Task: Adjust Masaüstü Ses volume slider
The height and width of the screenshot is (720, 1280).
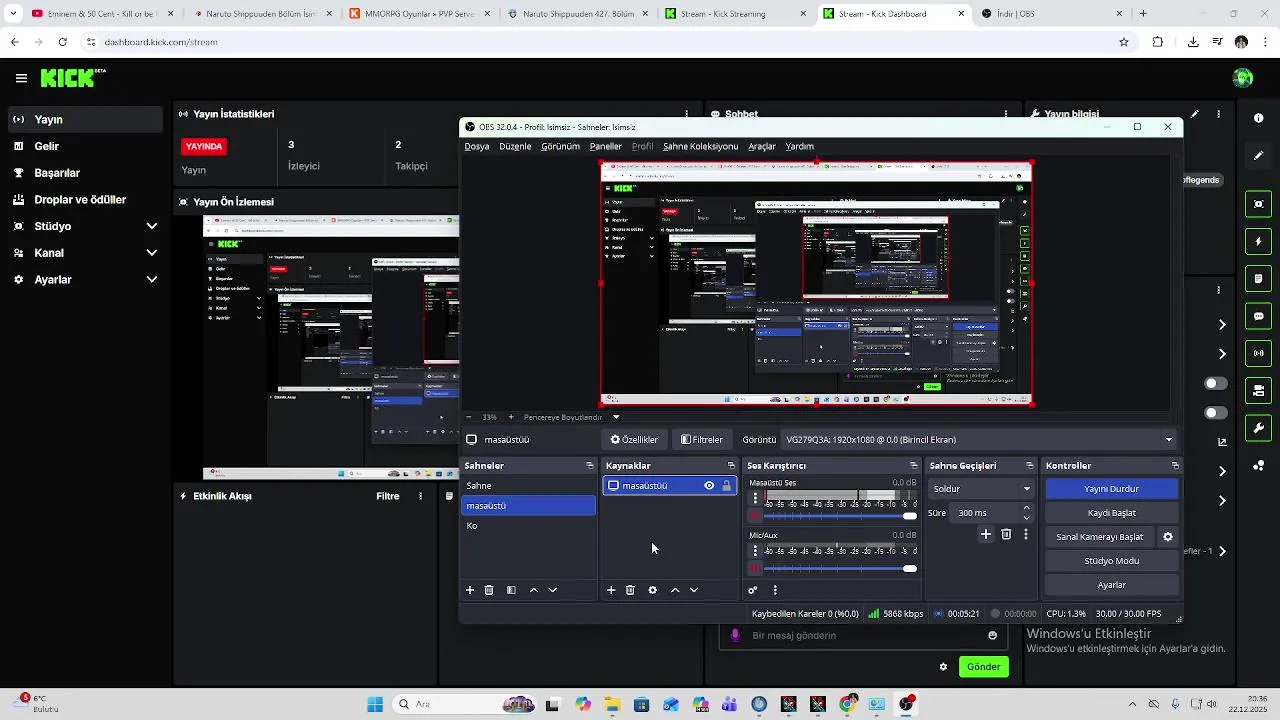Action: point(840,516)
